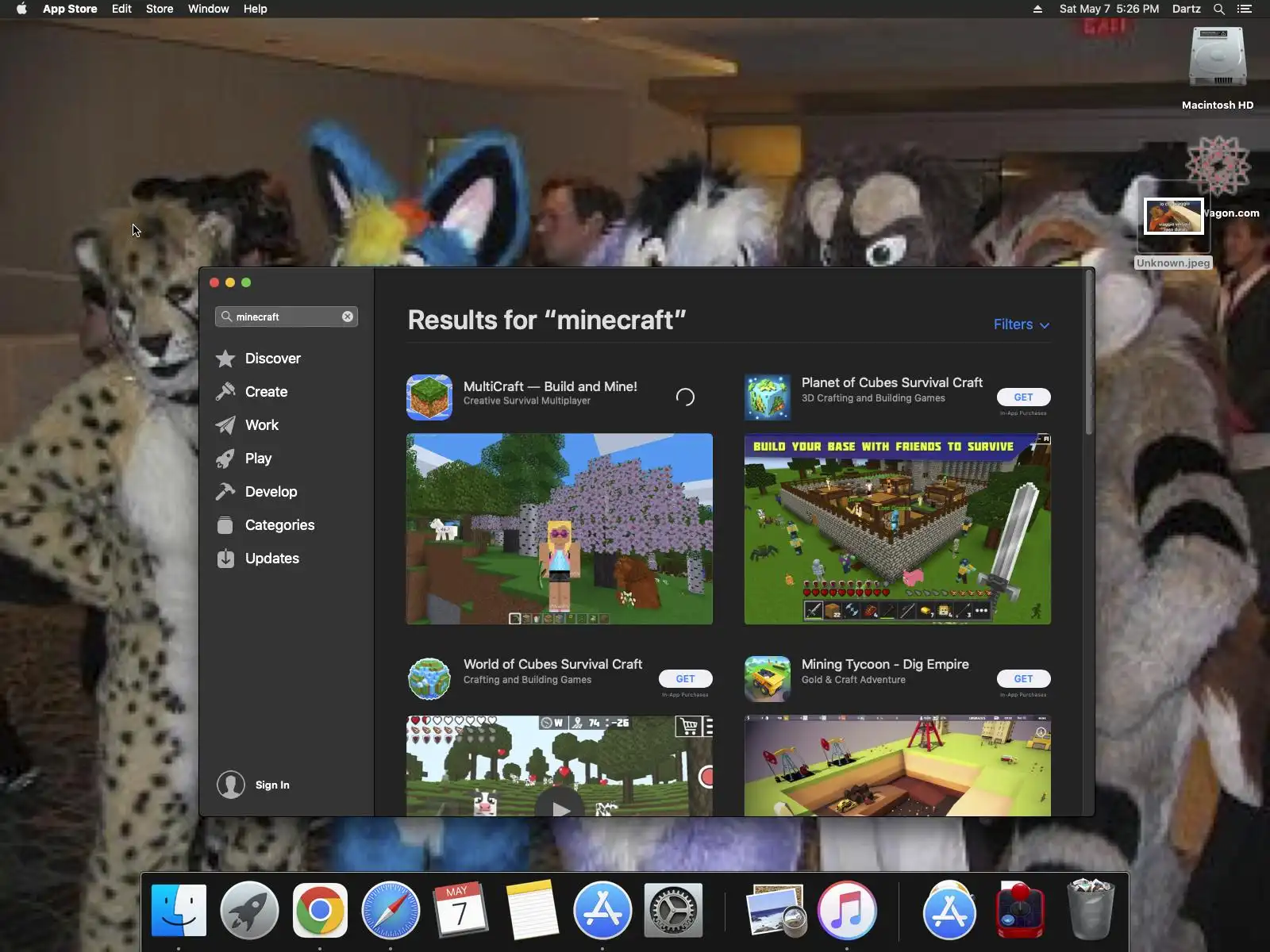Viewport: 1270px width, 952px height.
Task: Open Calendar from the Dock
Action: (460, 910)
